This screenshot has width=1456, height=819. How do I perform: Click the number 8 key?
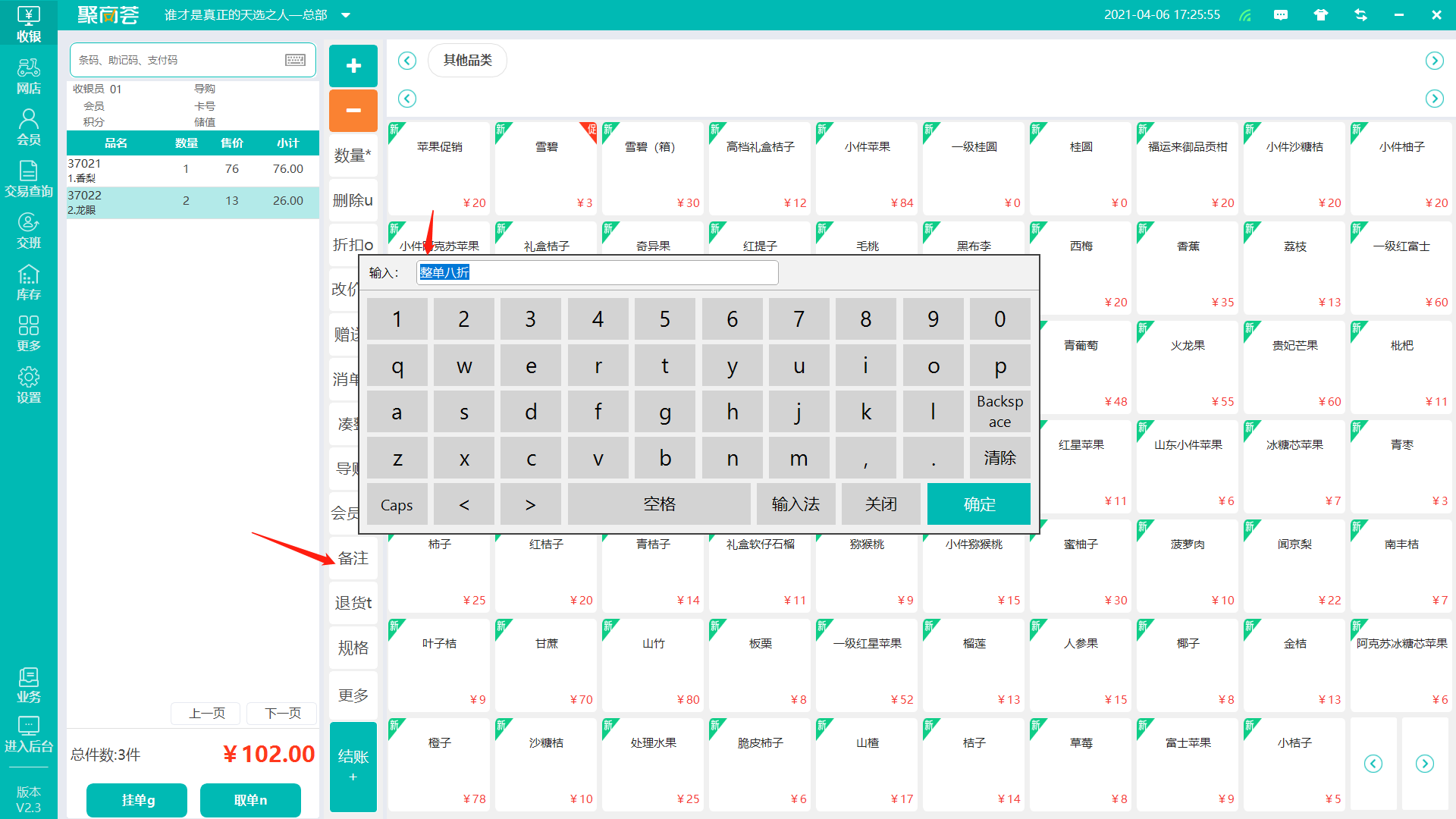coord(865,319)
